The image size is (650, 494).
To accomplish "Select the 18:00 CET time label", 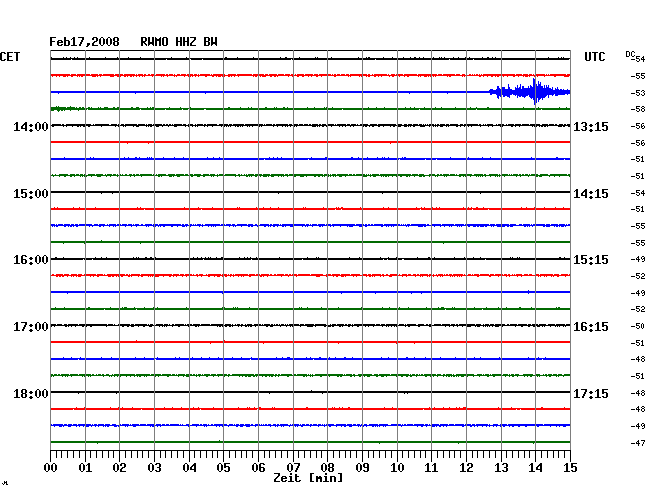I will (x=31, y=393).
